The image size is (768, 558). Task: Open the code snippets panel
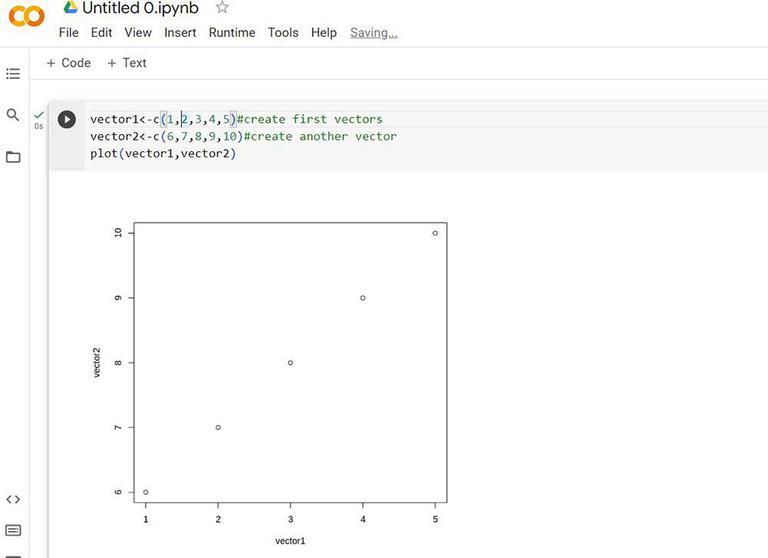pos(13,499)
